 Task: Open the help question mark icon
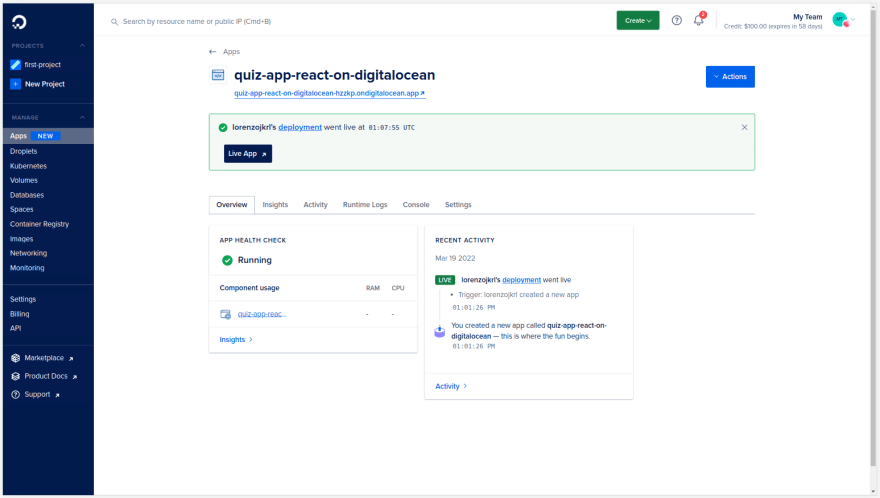[677, 20]
